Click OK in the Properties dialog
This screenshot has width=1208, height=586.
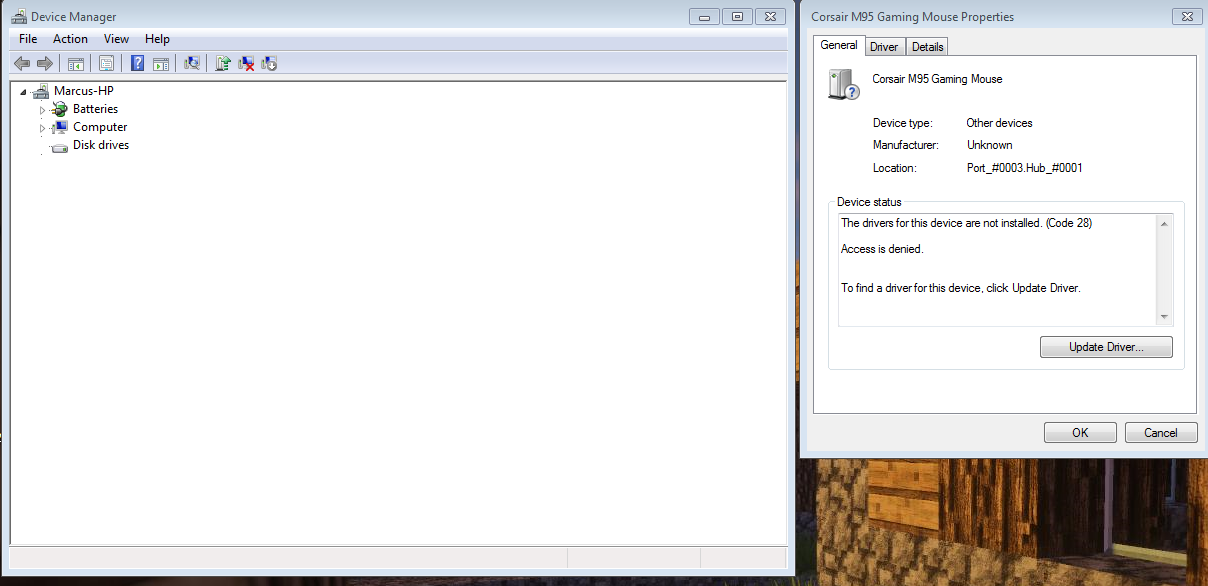pyautogui.click(x=1080, y=433)
